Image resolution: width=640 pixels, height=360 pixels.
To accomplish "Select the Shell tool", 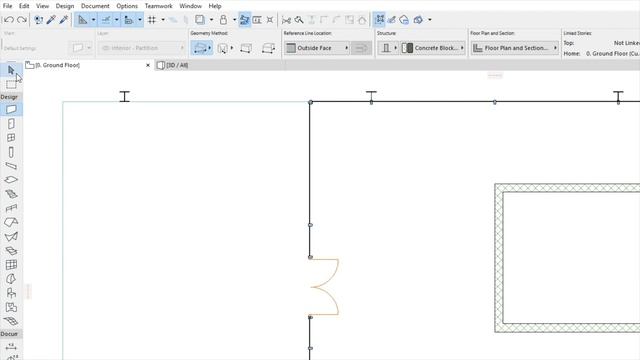I will pyautogui.click(x=11, y=237).
